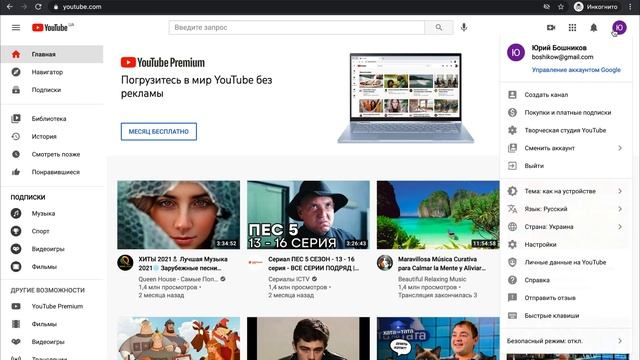640x360 pixels.
Task: Open Понравившиеся in sidebar
Action: point(52,172)
